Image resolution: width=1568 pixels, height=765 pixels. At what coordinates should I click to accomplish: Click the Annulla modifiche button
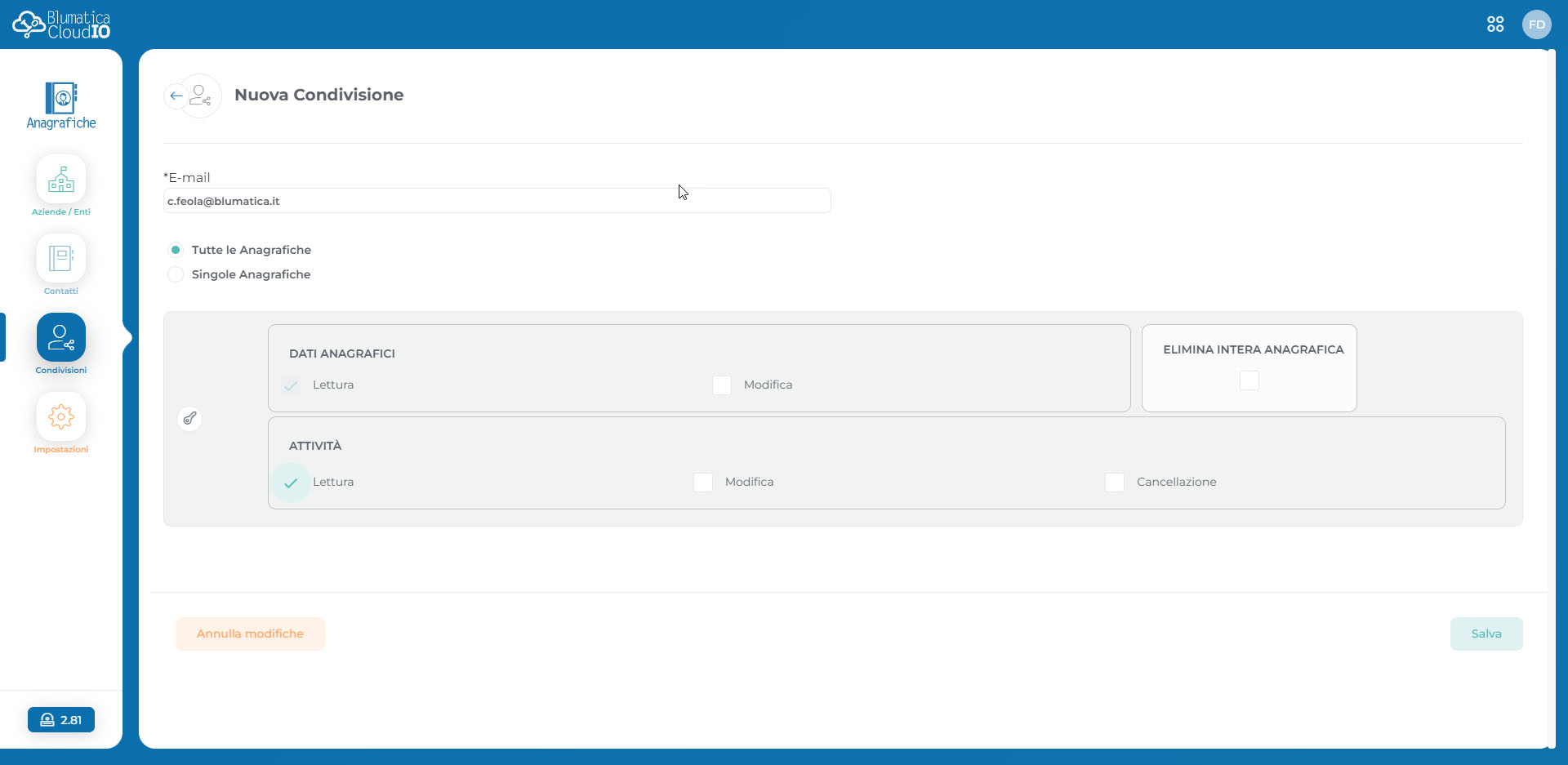(x=250, y=634)
